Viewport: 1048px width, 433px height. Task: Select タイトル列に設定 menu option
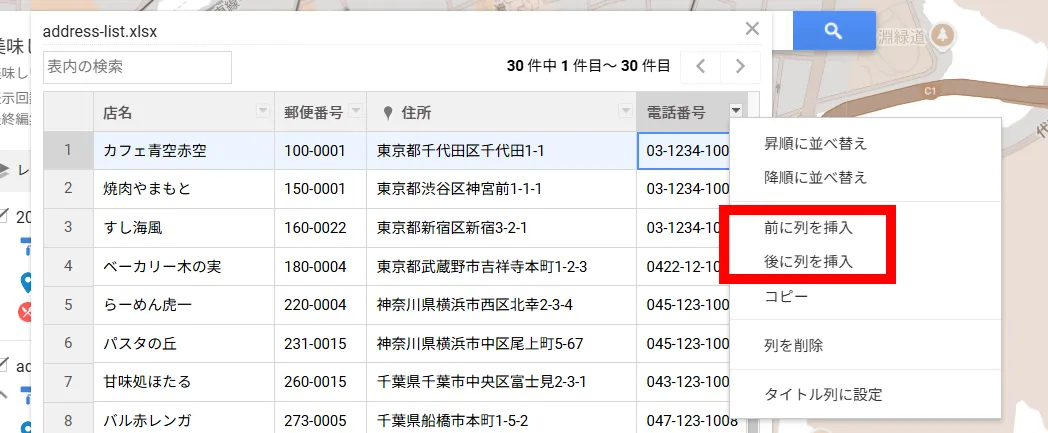pos(823,394)
